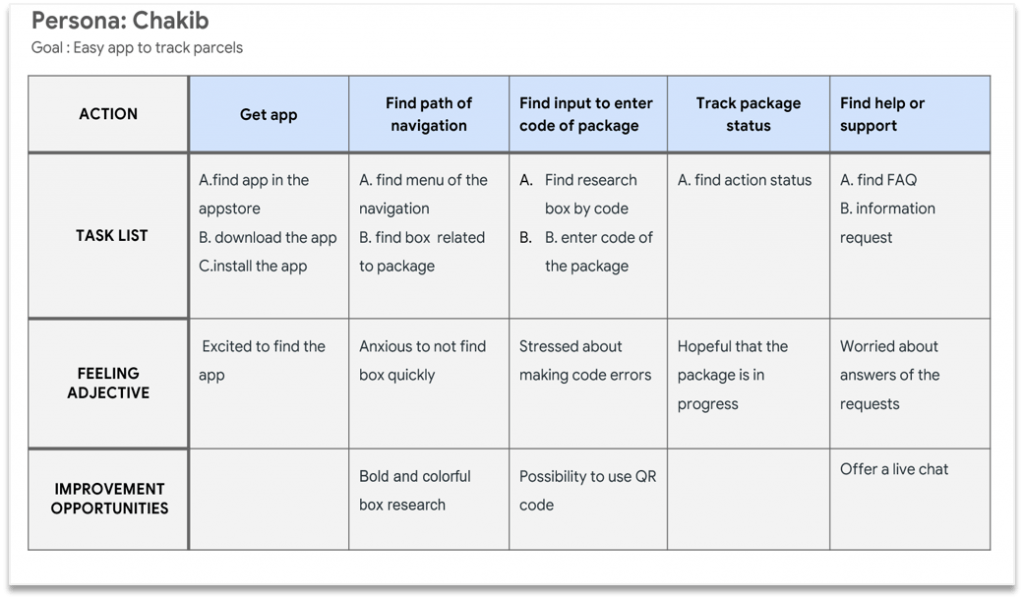The height and width of the screenshot is (600, 1024).
Task: Click the "Persona: Chakib" title
Action: (121, 21)
